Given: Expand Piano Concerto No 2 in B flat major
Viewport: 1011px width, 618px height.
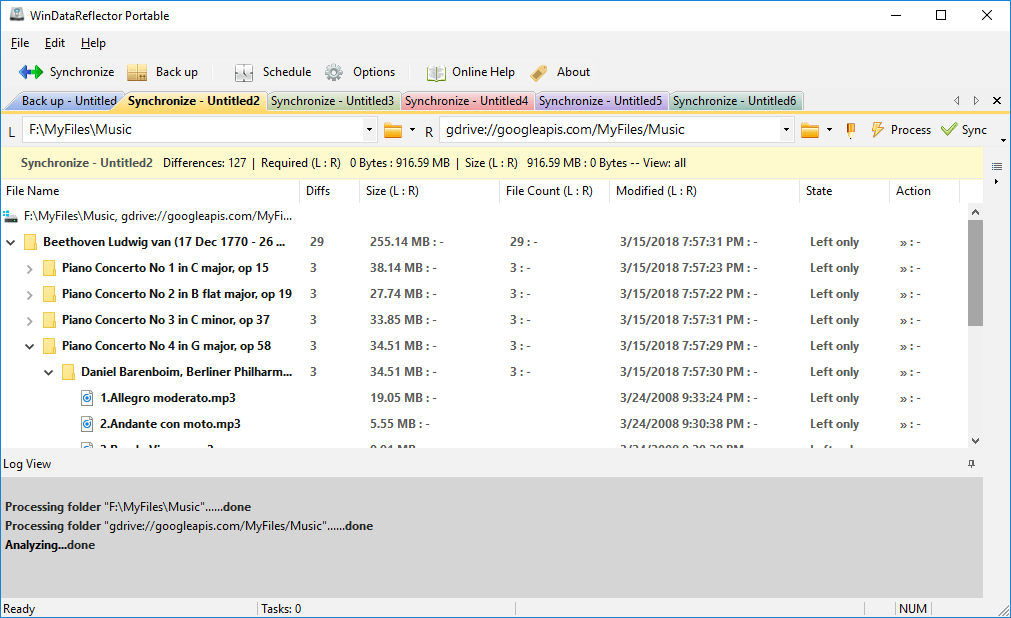Looking at the screenshot, I should tap(29, 295).
